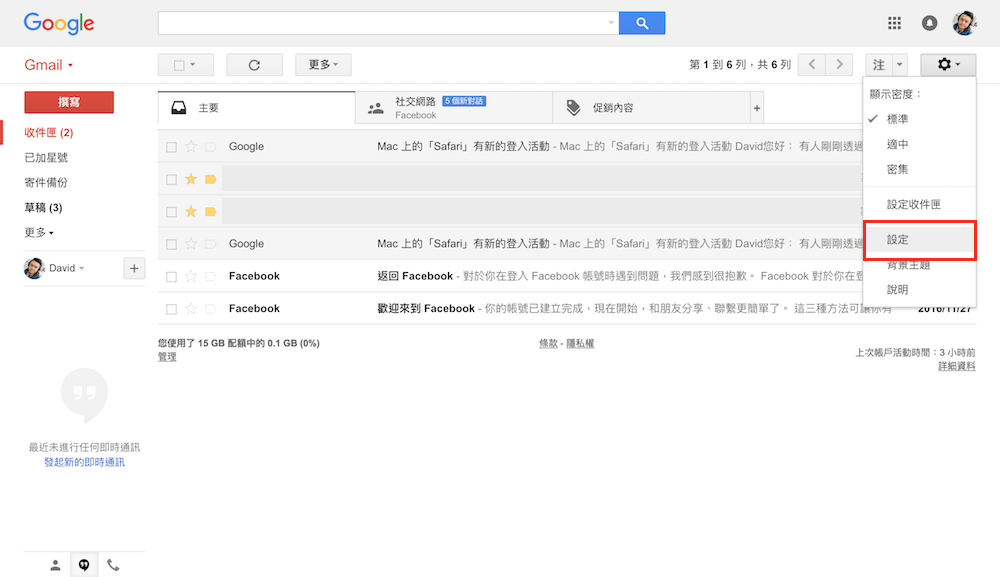The height and width of the screenshot is (577, 1000).
Task: Open the settings gear menu
Action: [948, 65]
